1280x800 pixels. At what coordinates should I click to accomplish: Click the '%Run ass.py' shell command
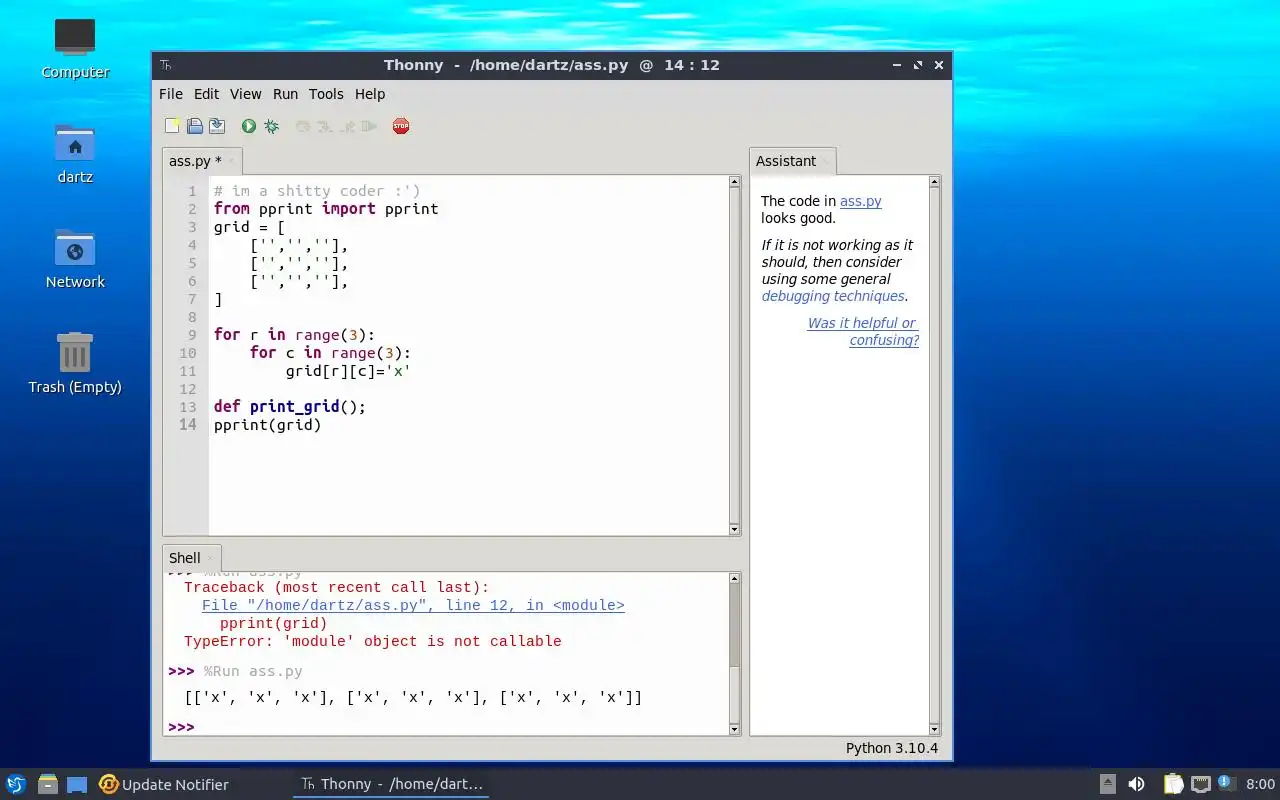click(x=253, y=671)
